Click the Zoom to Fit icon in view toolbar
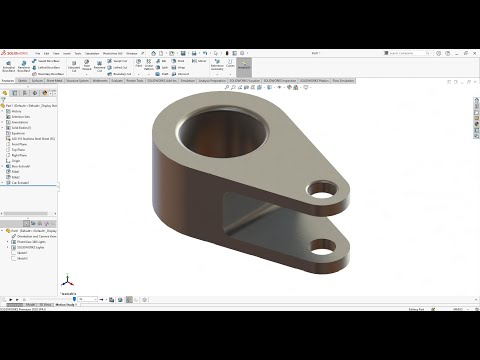The image size is (480, 360). [227, 87]
